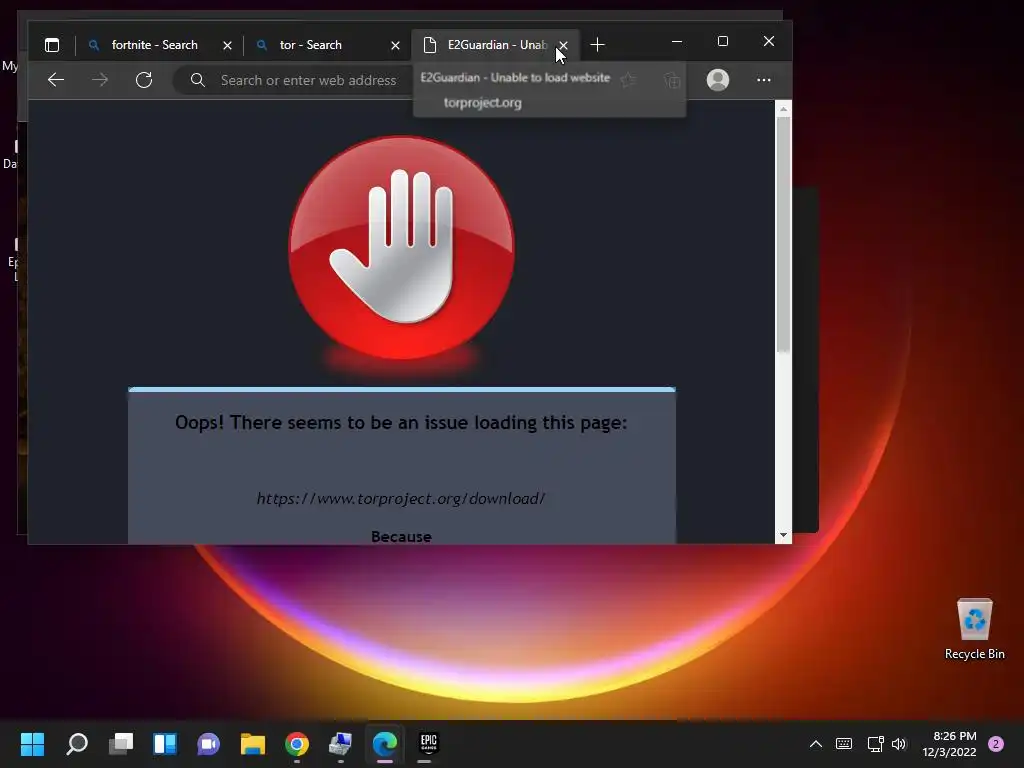Click the red stop hand image
Image resolution: width=1024 pixels, height=768 pixels.
tap(402, 248)
